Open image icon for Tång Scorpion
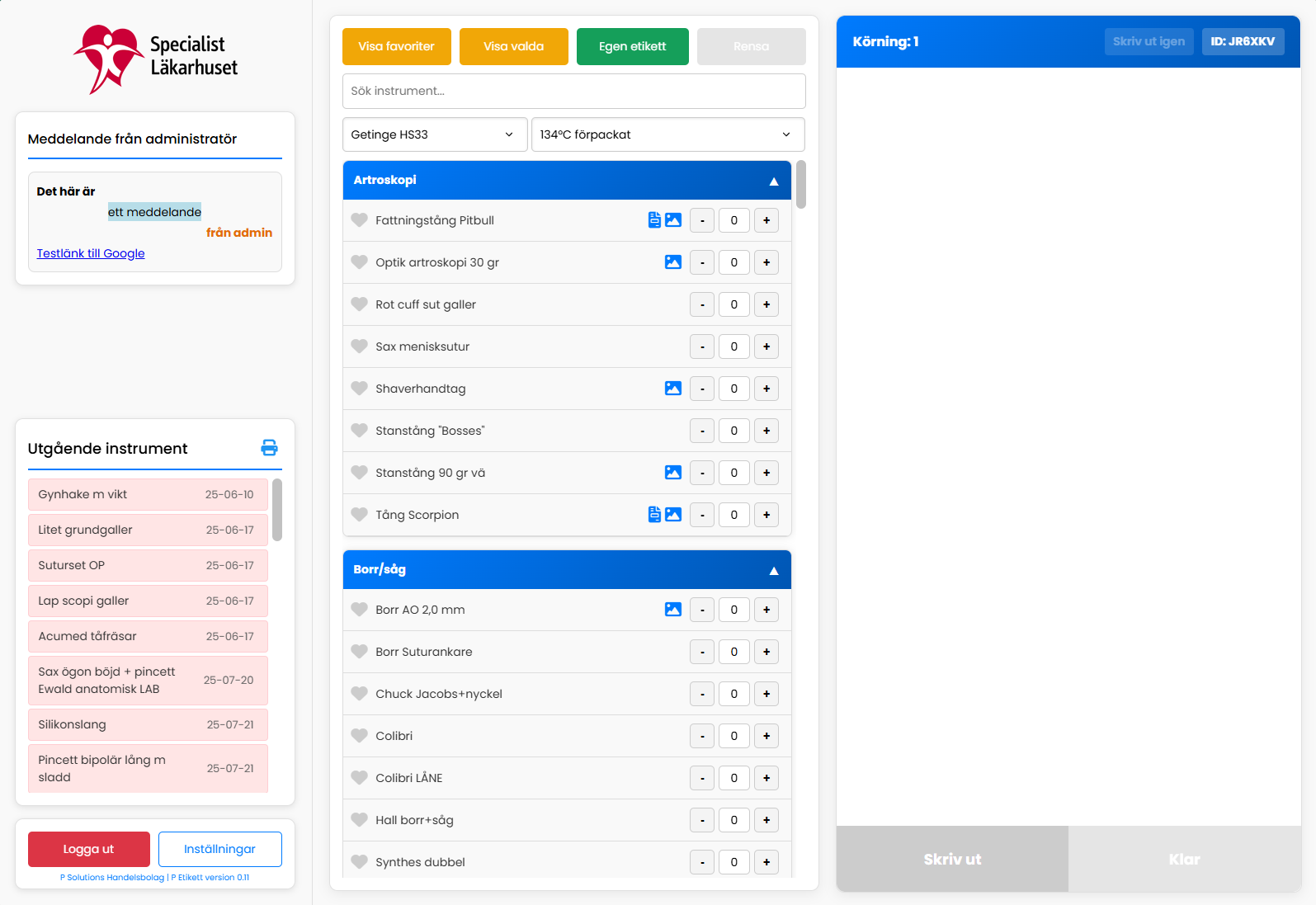 click(673, 515)
